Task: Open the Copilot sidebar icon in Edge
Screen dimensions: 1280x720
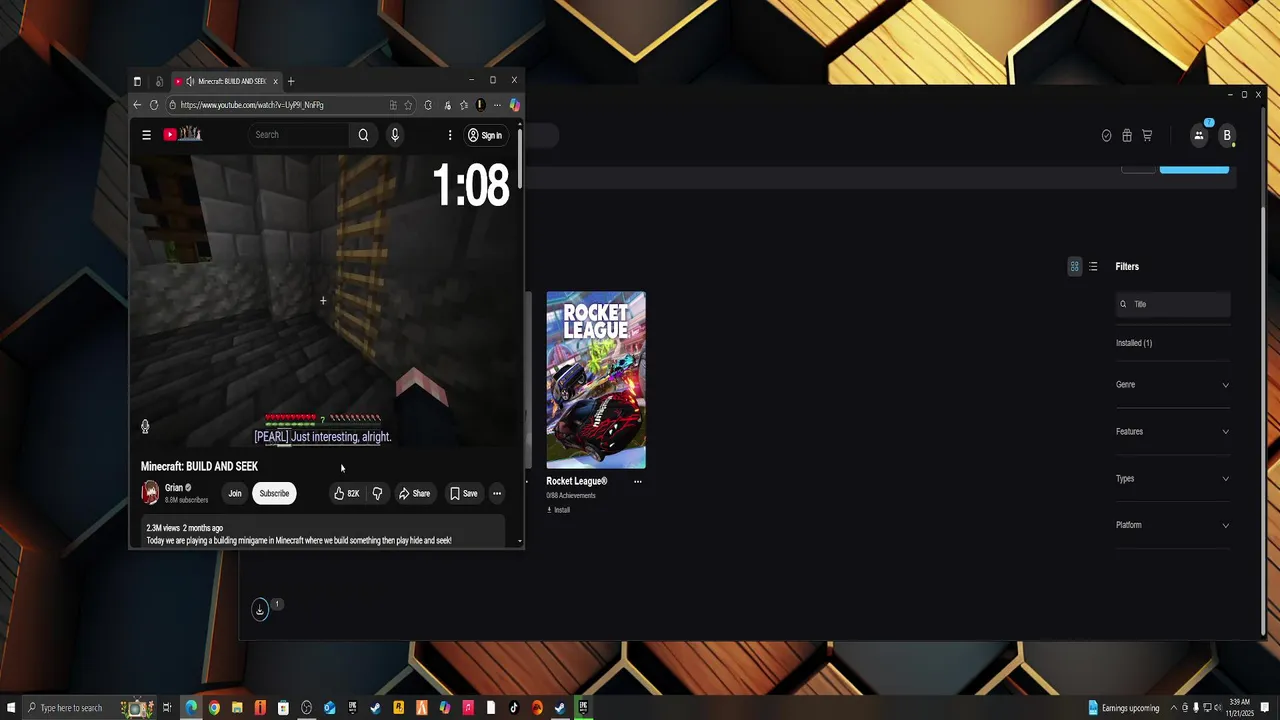Action: click(x=514, y=105)
